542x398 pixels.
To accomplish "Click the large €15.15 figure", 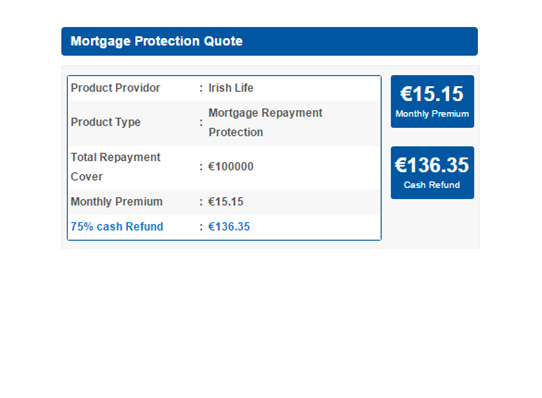I will click(432, 94).
